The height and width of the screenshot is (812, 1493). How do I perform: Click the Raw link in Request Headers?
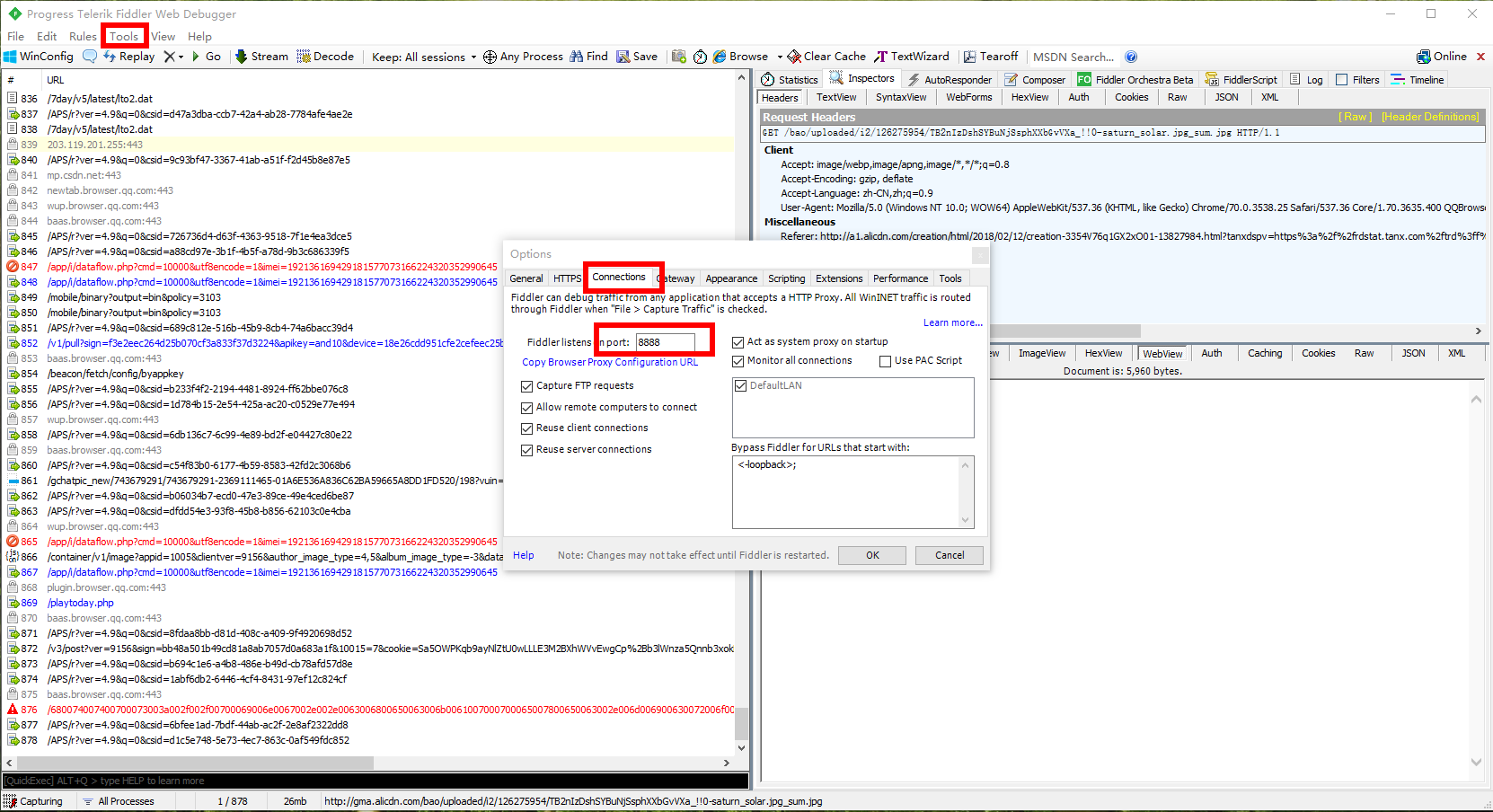1356,117
